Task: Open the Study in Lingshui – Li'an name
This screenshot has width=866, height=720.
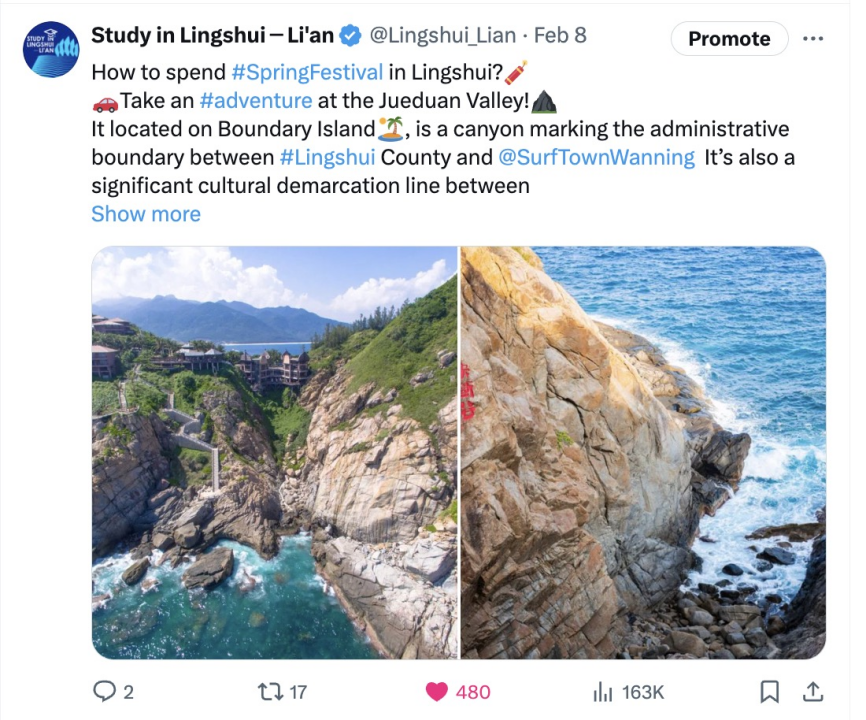Action: point(213,35)
